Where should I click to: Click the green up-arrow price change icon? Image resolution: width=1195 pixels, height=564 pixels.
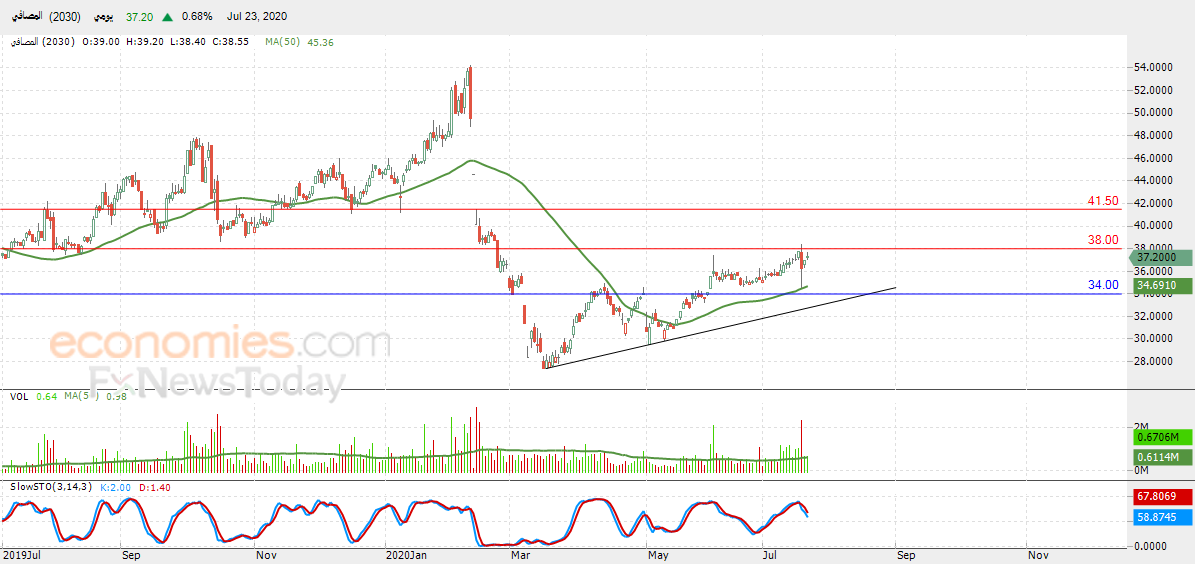click(167, 16)
